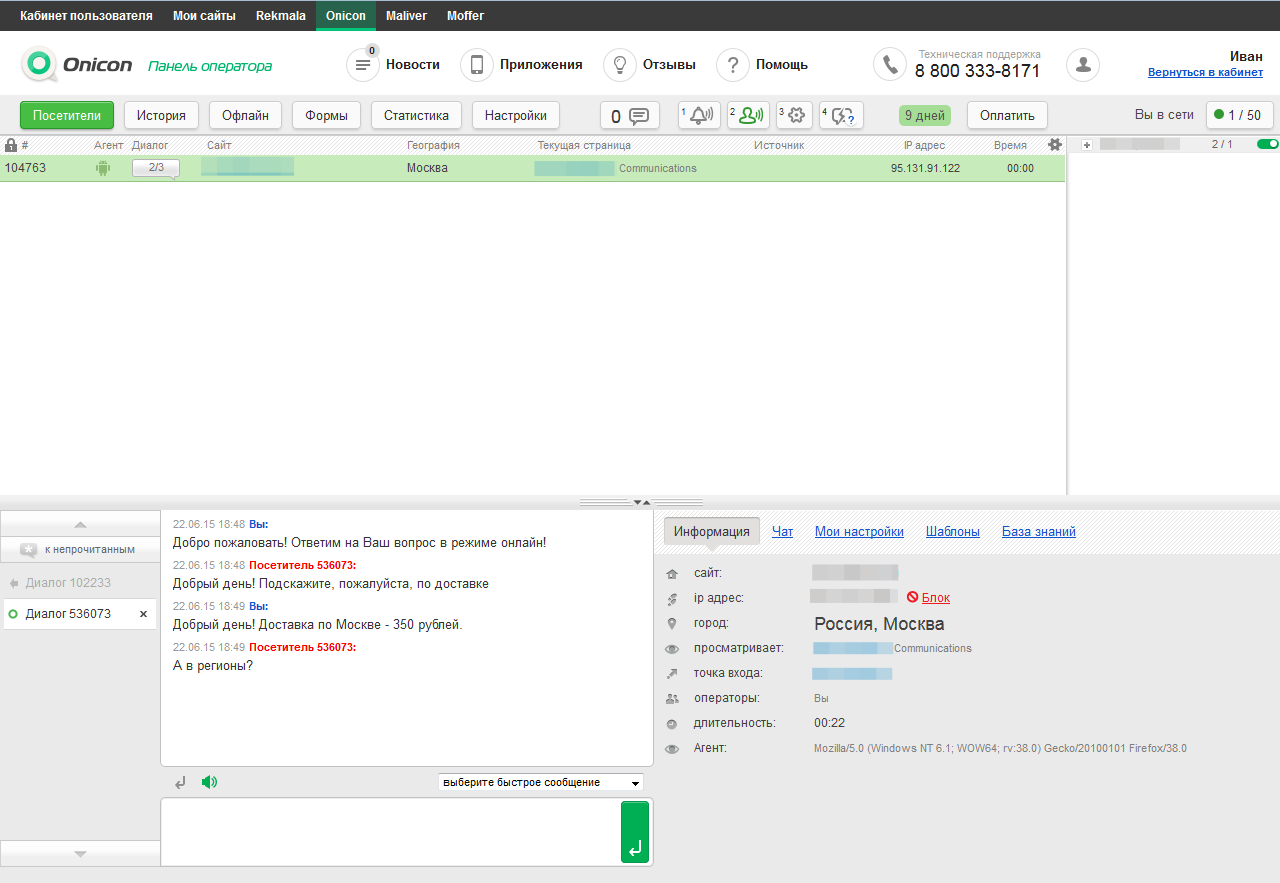The width and height of the screenshot is (1280, 883).
Task: Switch to the Шаблоны tab
Action: (952, 532)
